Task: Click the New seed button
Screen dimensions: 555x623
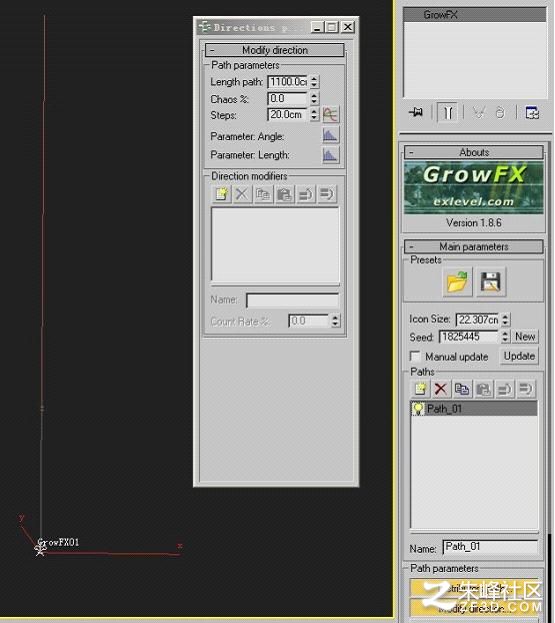Action: [525, 337]
